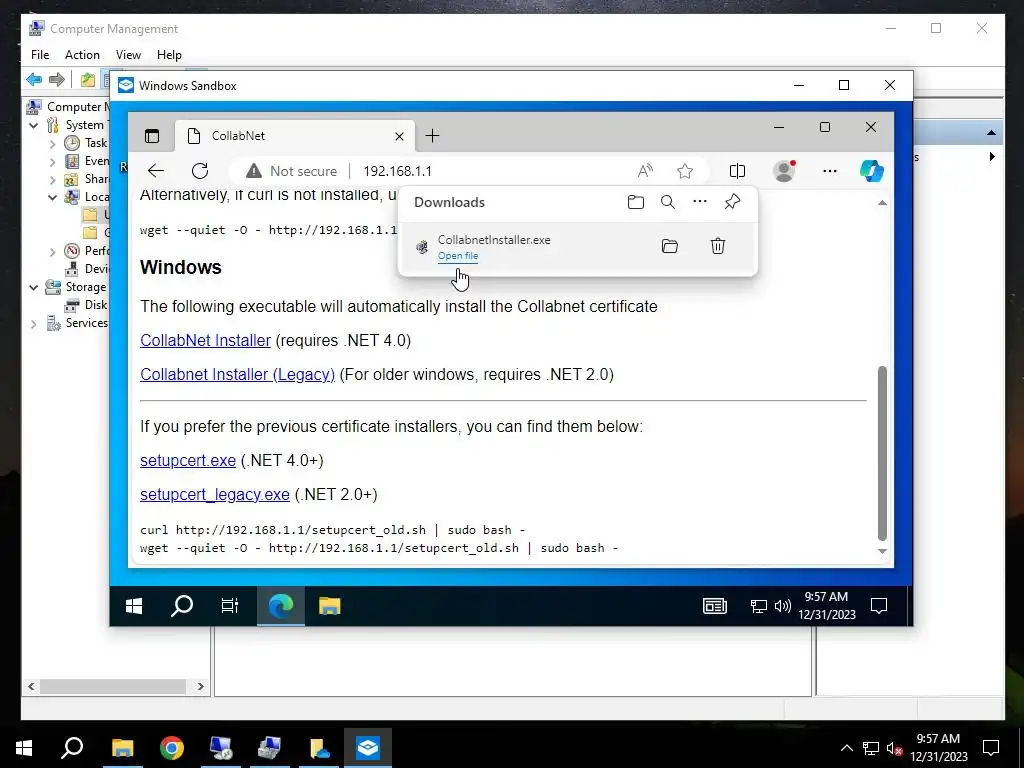Open Sandbox Task View
The width and height of the screenshot is (1024, 768).
(230, 606)
